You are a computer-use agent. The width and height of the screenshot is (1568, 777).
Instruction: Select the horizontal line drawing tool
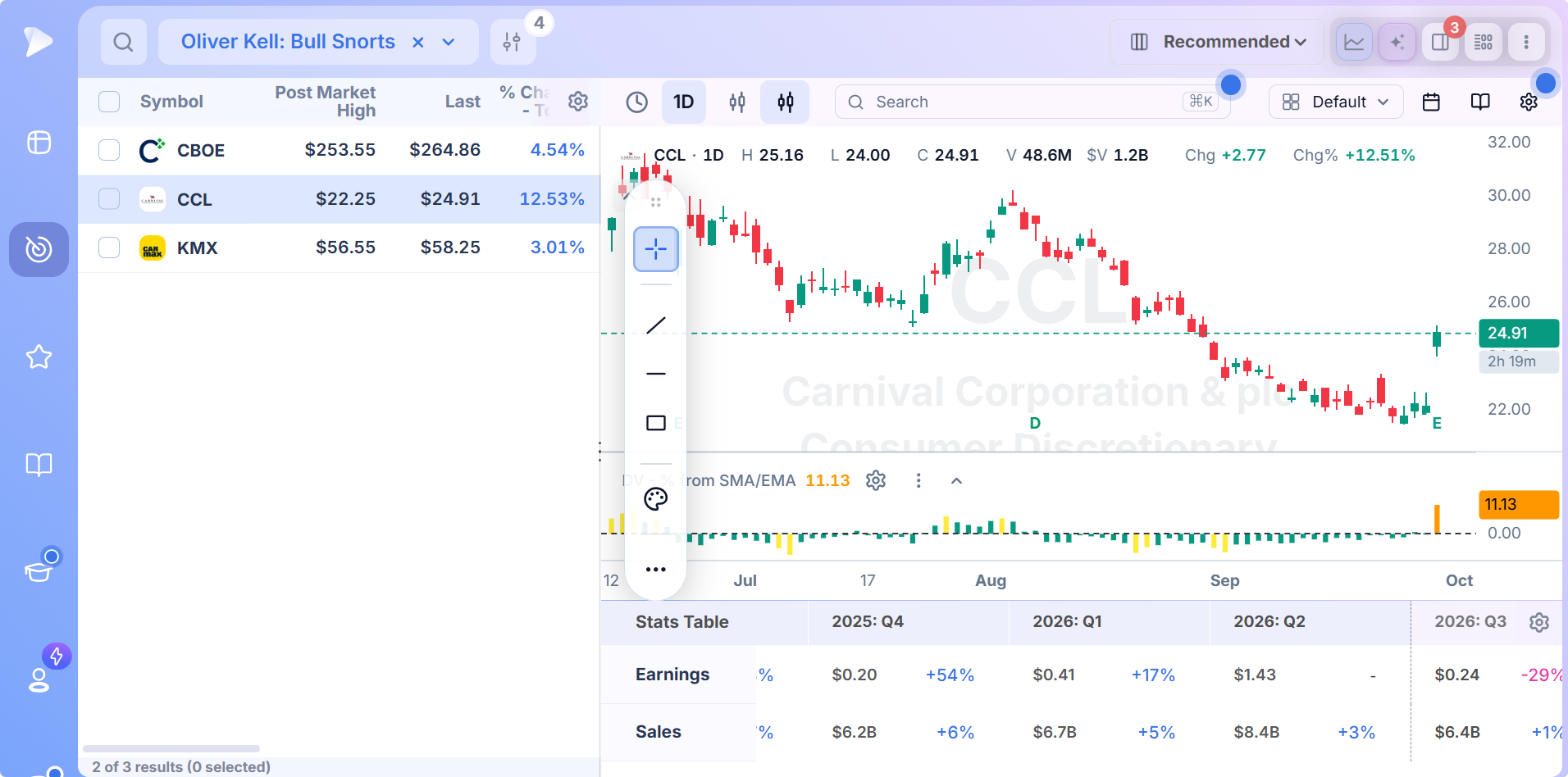point(656,374)
